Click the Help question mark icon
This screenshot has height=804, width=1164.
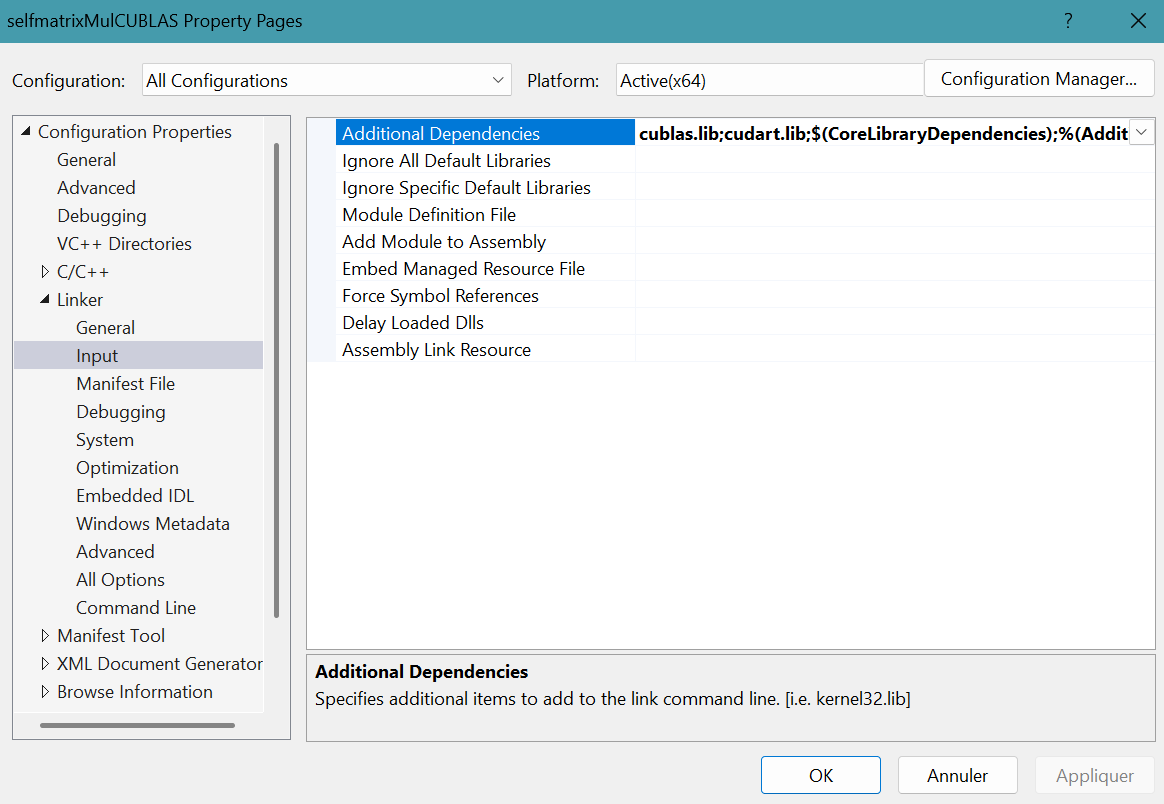pos(1068,21)
